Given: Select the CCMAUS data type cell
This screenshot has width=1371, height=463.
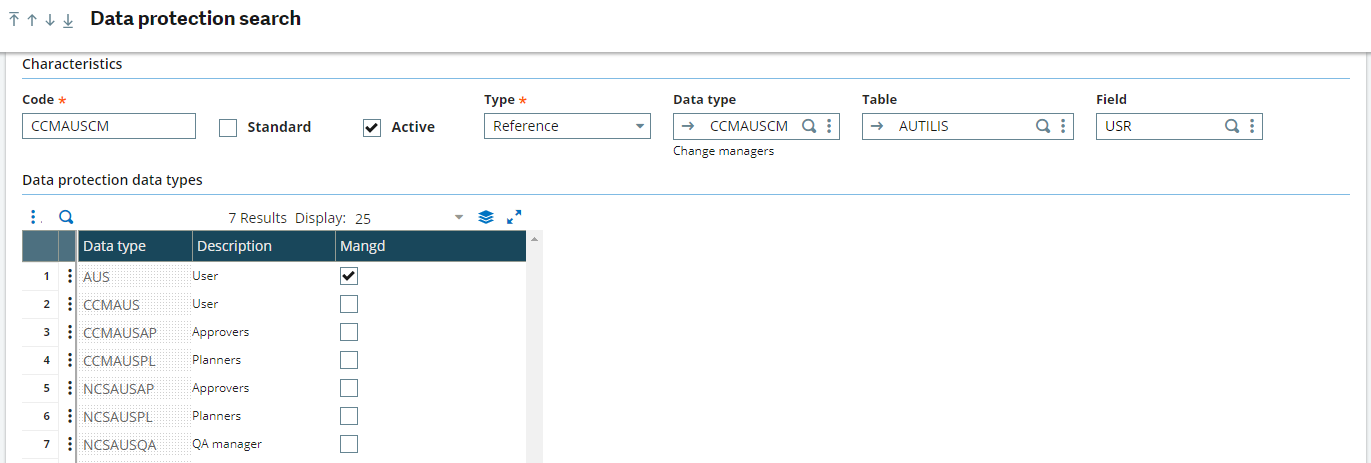Looking at the screenshot, I should (134, 304).
